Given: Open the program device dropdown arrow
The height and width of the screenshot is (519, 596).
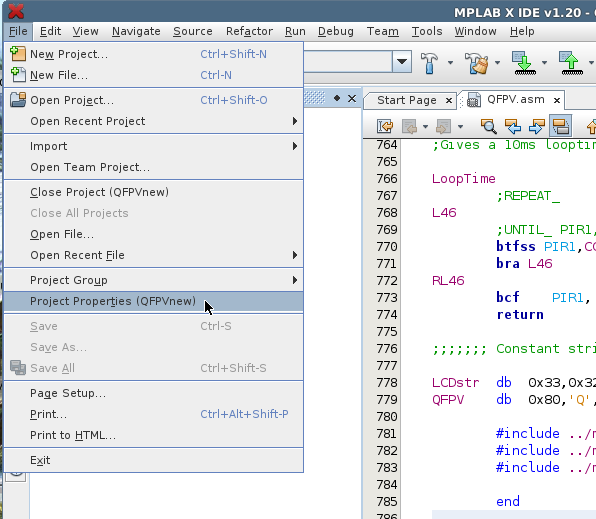Looking at the screenshot, I should [x=544, y=62].
